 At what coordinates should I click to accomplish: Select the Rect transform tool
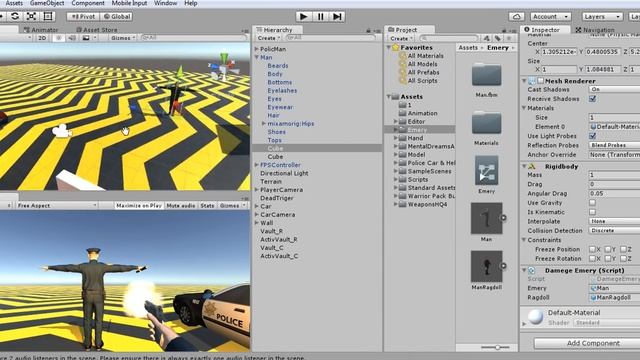[48, 16]
